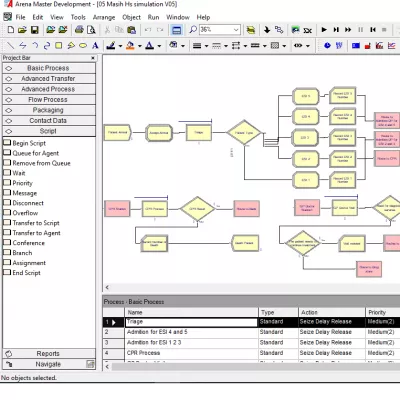Open the Navigate panel

[x=49, y=364]
